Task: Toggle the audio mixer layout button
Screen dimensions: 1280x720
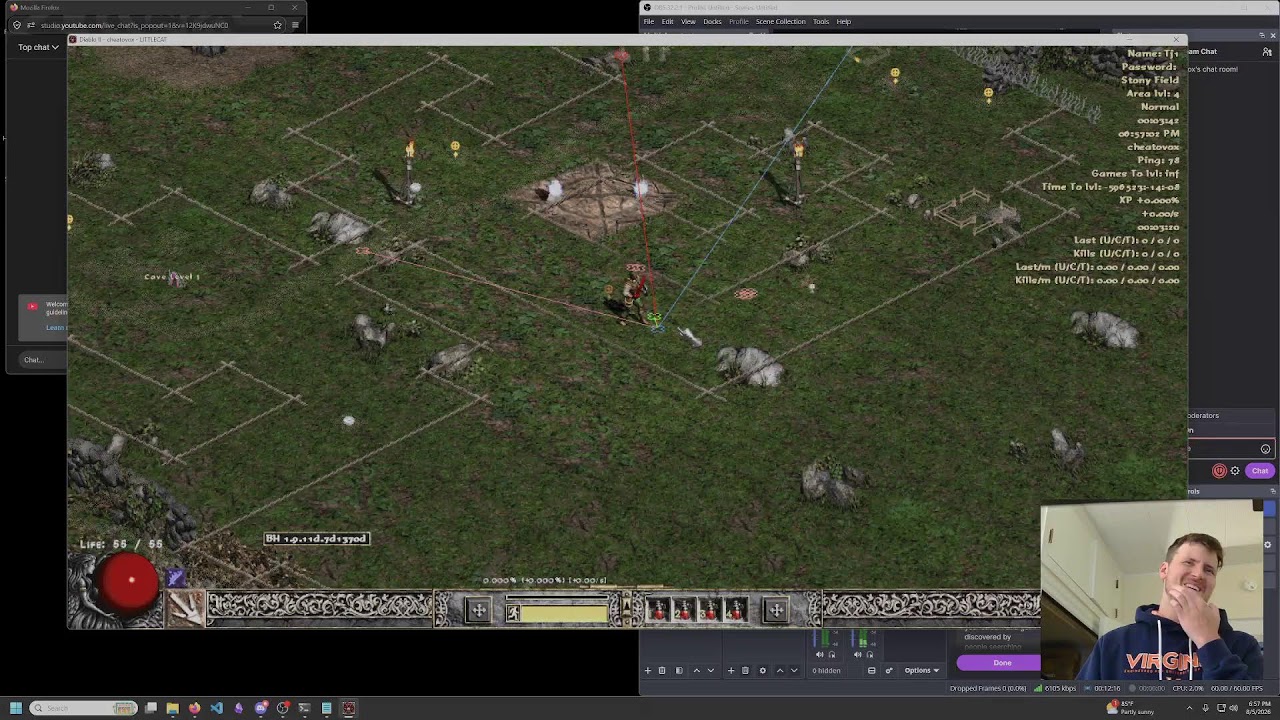Action: pyautogui.click(x=872, y=670)
